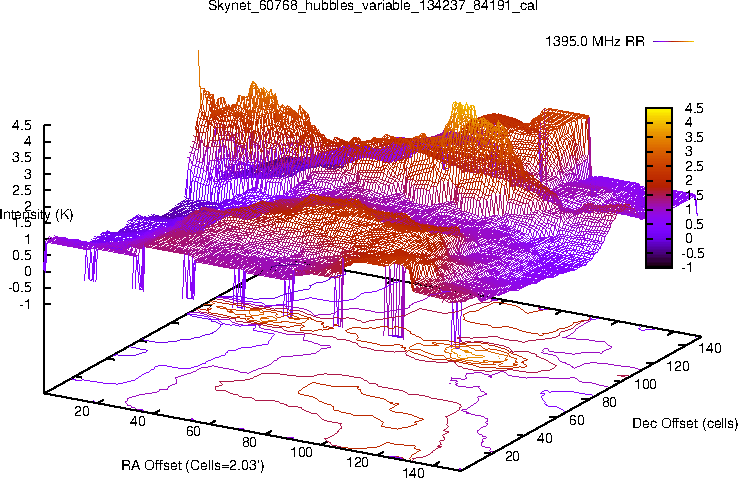This screenshot has height=478, width=738.
Task: Click the RA Offset (Cells=2.03') axis label
Action: 193,465
